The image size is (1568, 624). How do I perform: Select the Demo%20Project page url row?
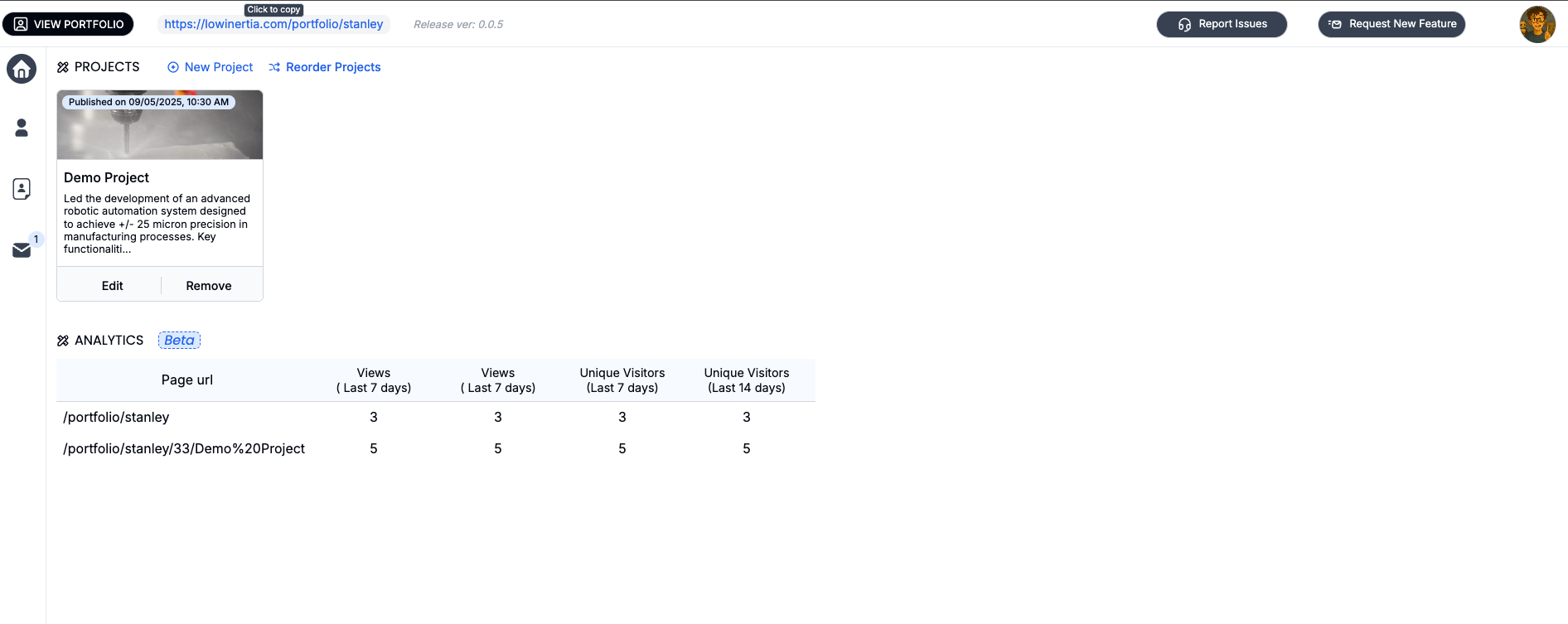(x=184, y=449)
